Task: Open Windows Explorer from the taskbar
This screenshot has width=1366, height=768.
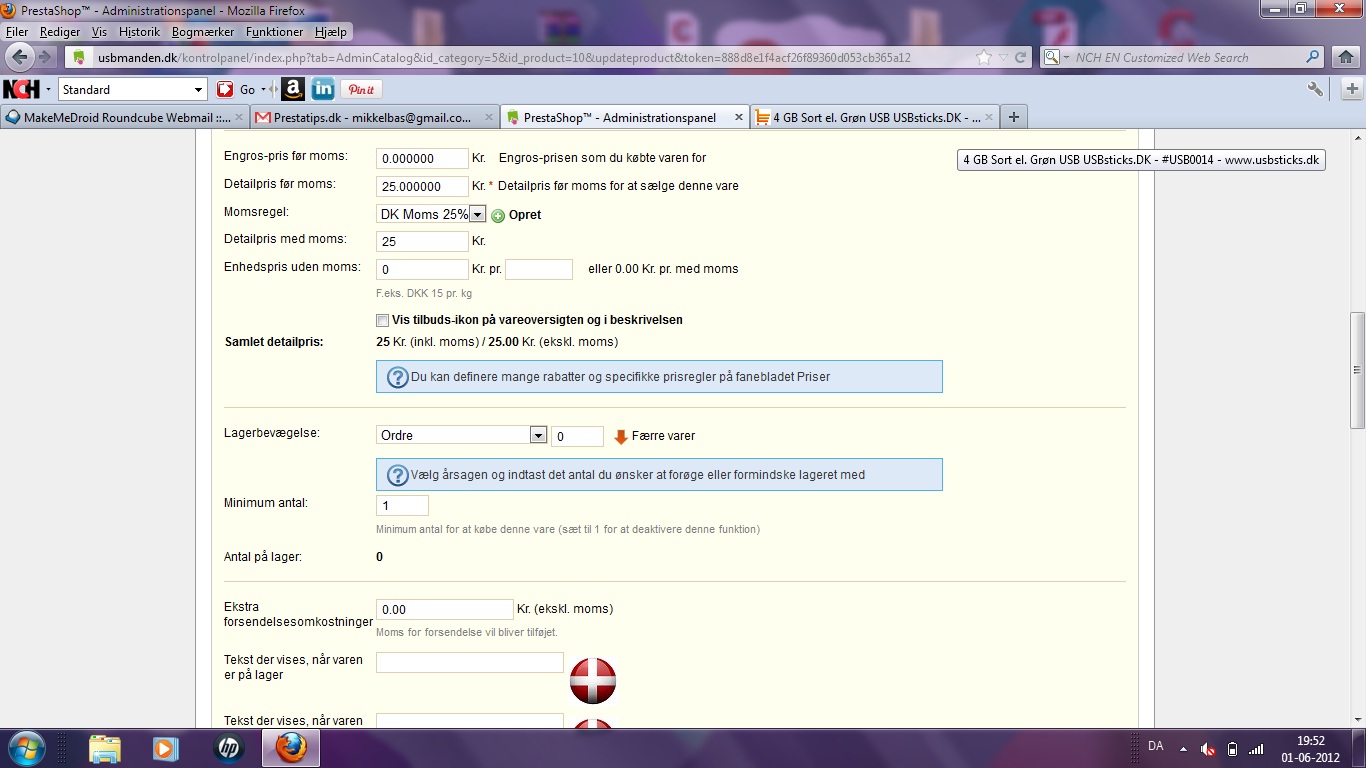Action: click(105, 748)
